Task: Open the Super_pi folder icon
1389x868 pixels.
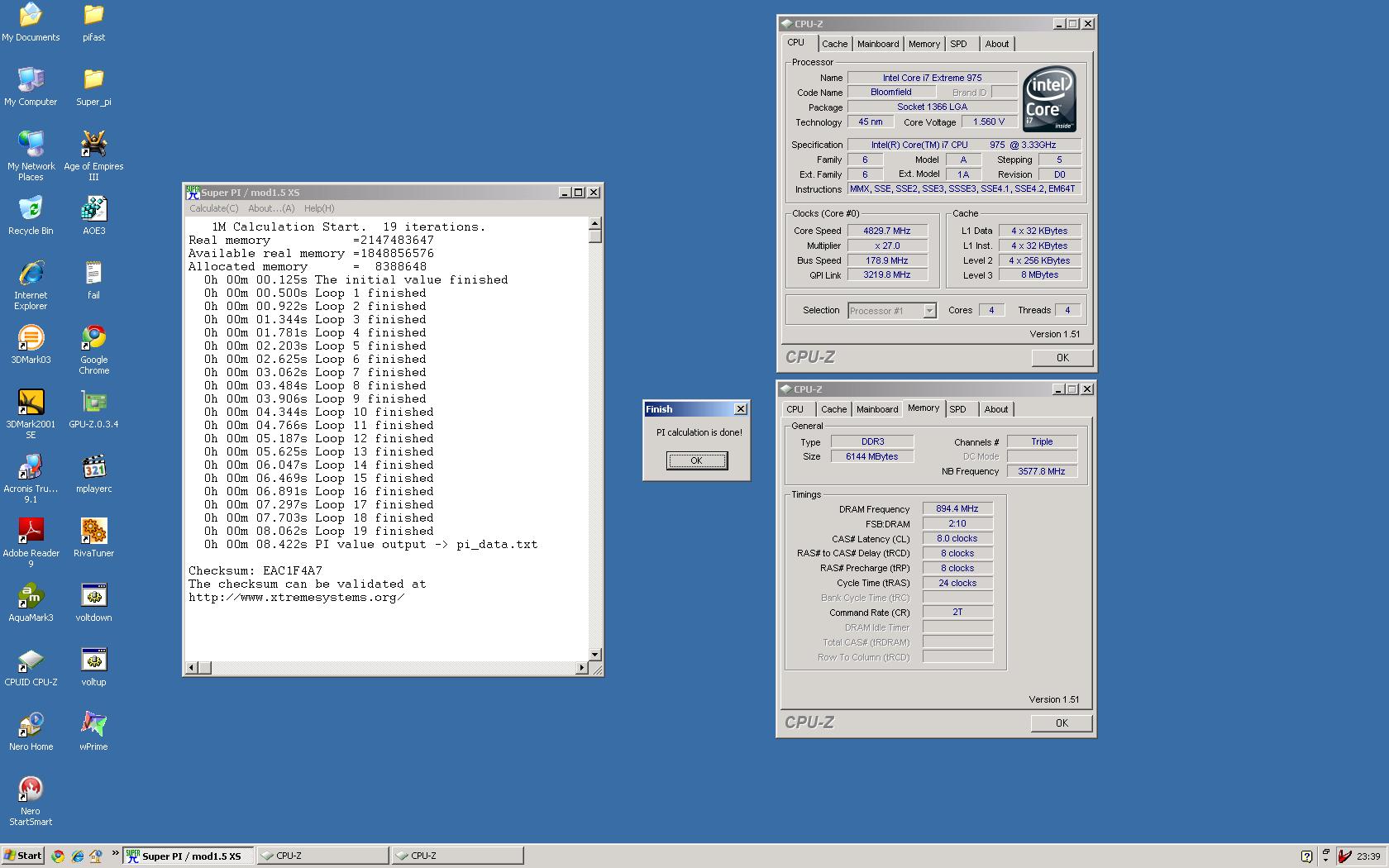Action: coord(93,87)
